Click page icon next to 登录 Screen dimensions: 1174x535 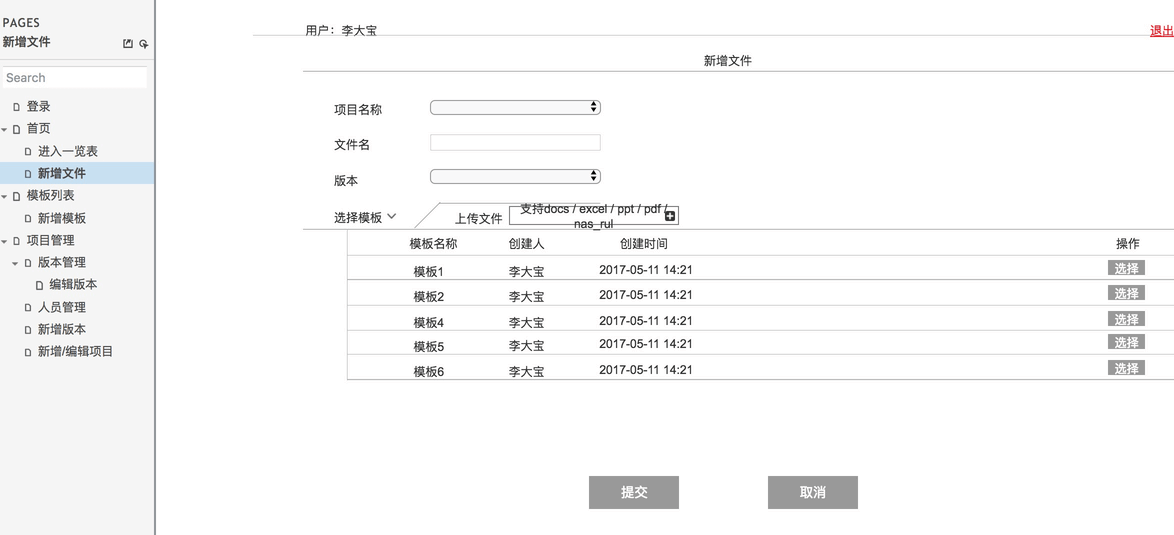(16, 107)
